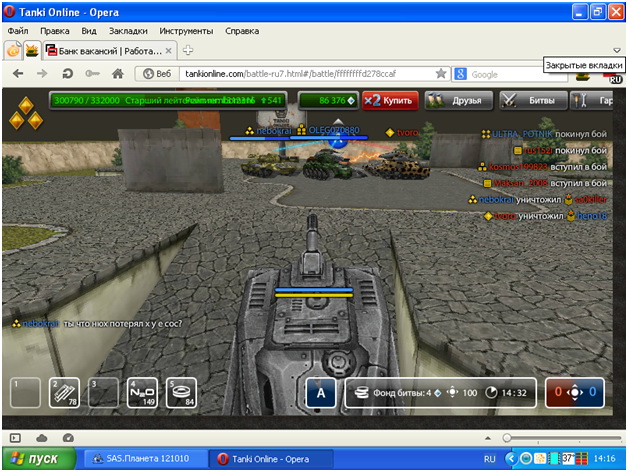Click the browser Home icon
Screen dimensions: 628x472
point(118,74)
